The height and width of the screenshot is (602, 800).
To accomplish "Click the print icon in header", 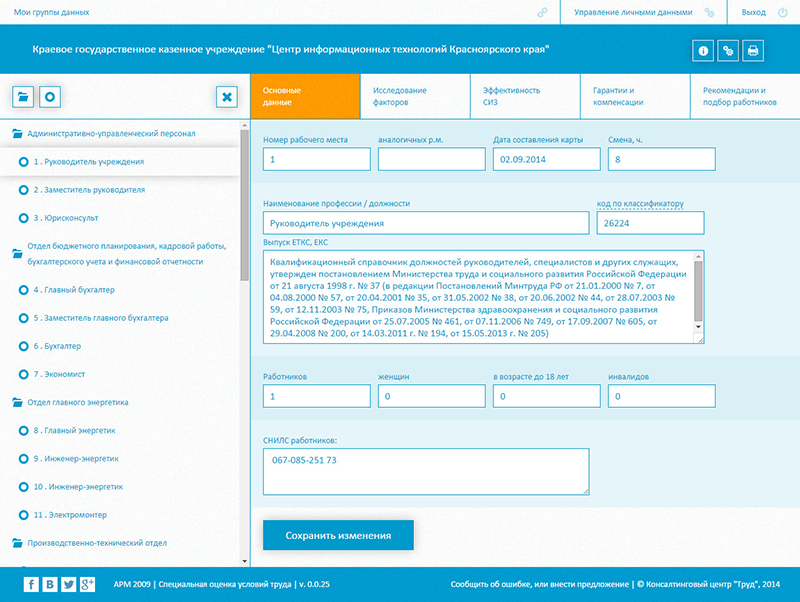I will coord(753,51).
